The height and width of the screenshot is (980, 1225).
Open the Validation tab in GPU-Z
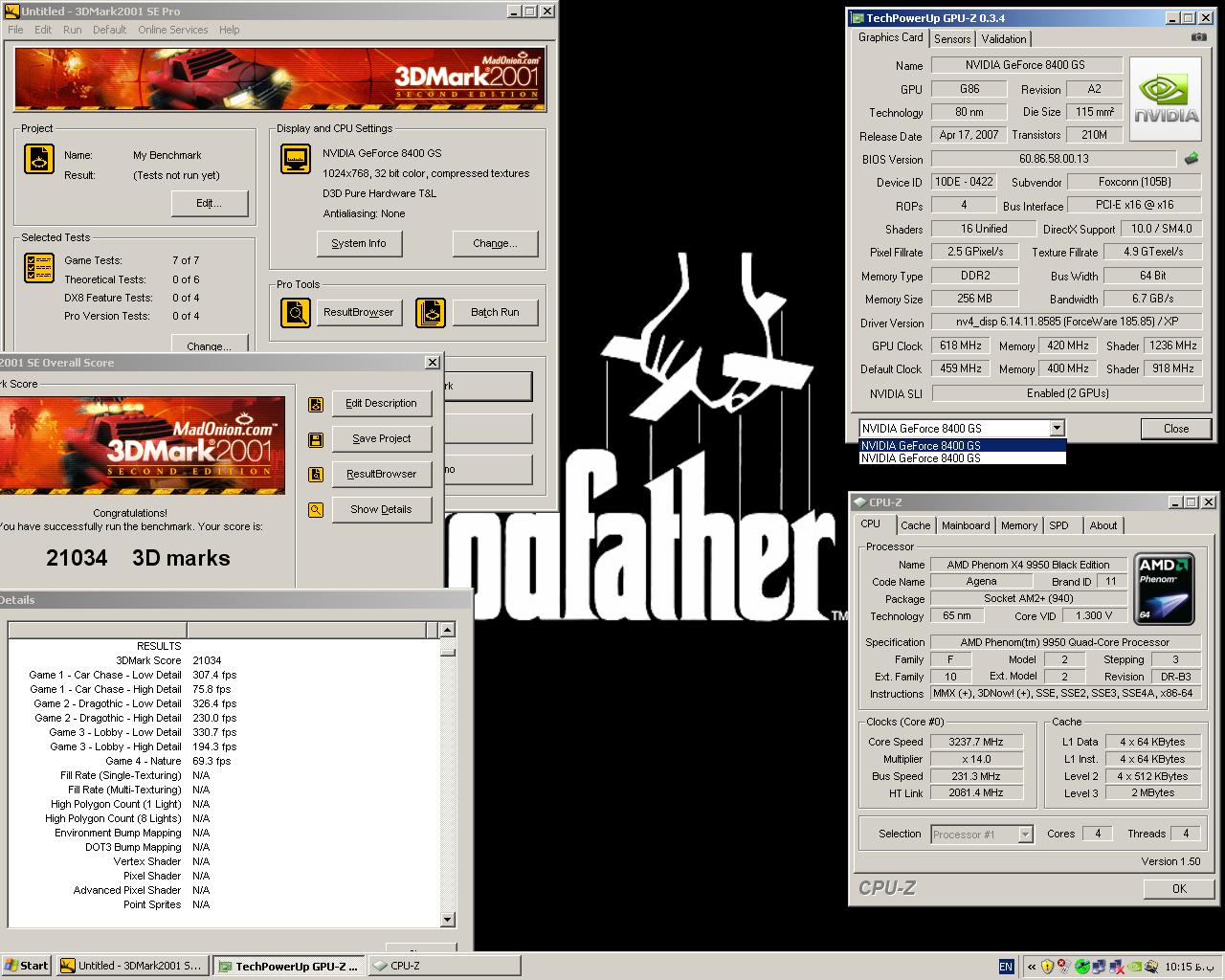[1004, 39]
